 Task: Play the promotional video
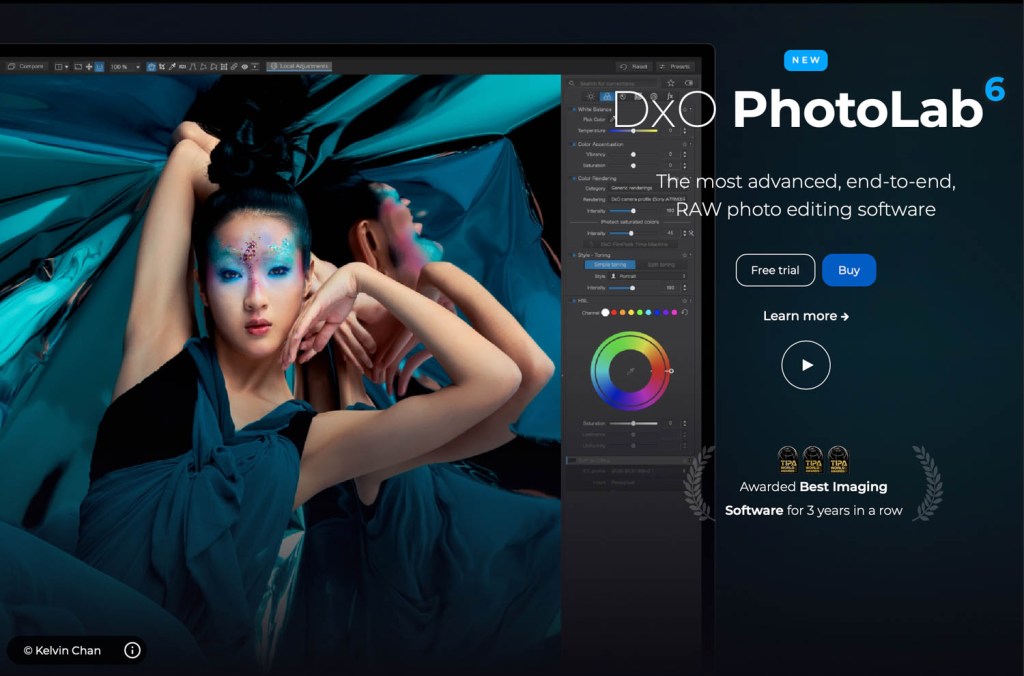coord(806,365)
